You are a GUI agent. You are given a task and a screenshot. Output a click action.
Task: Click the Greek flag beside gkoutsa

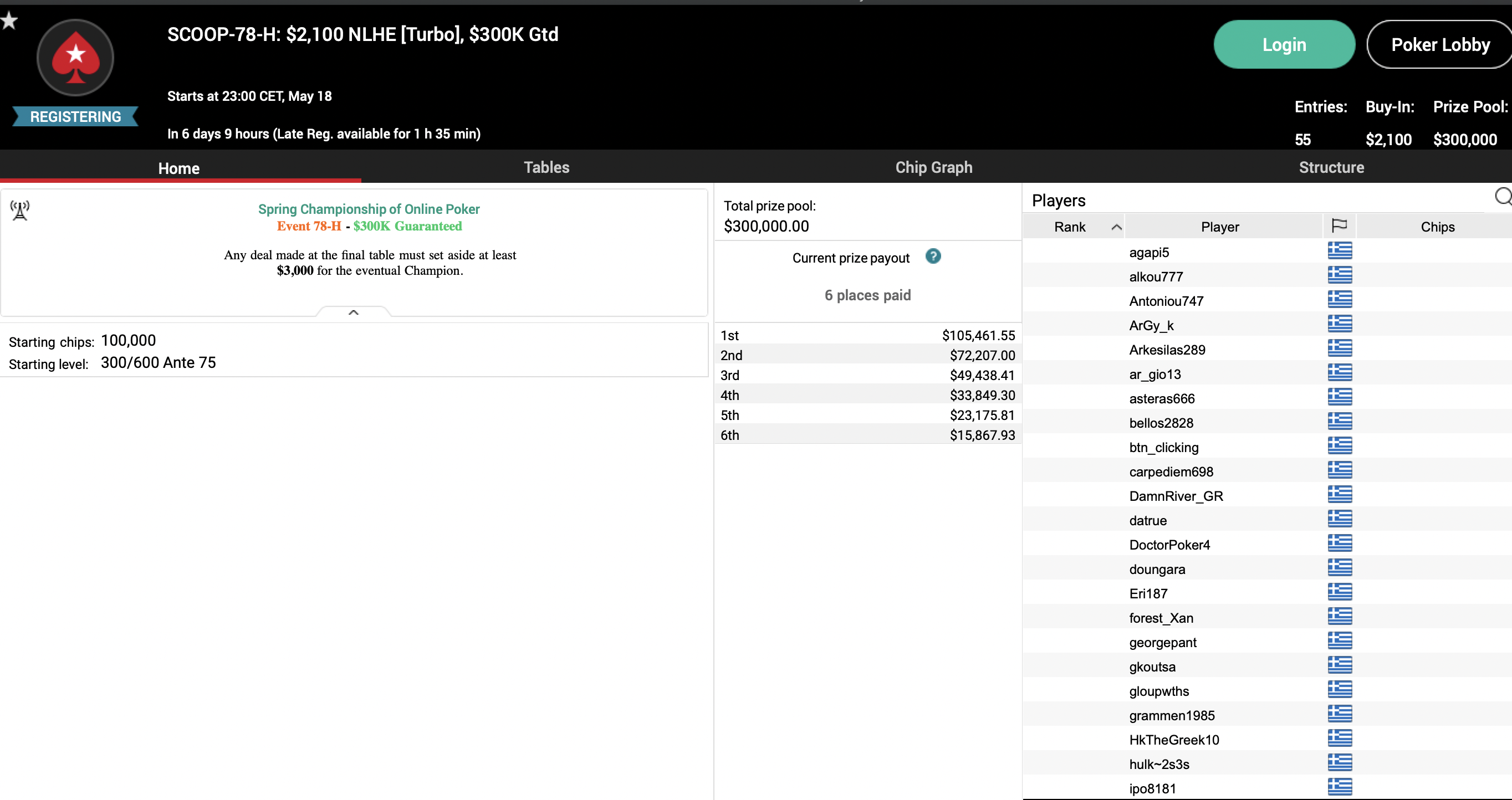coord(1340,664)
